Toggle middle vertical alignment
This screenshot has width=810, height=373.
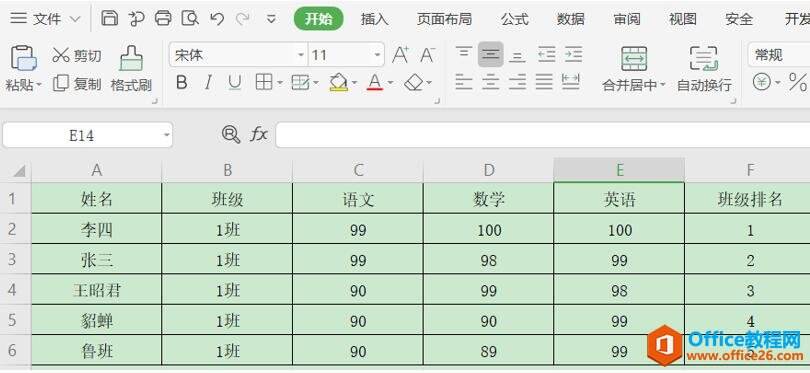[x=490, y=54]
